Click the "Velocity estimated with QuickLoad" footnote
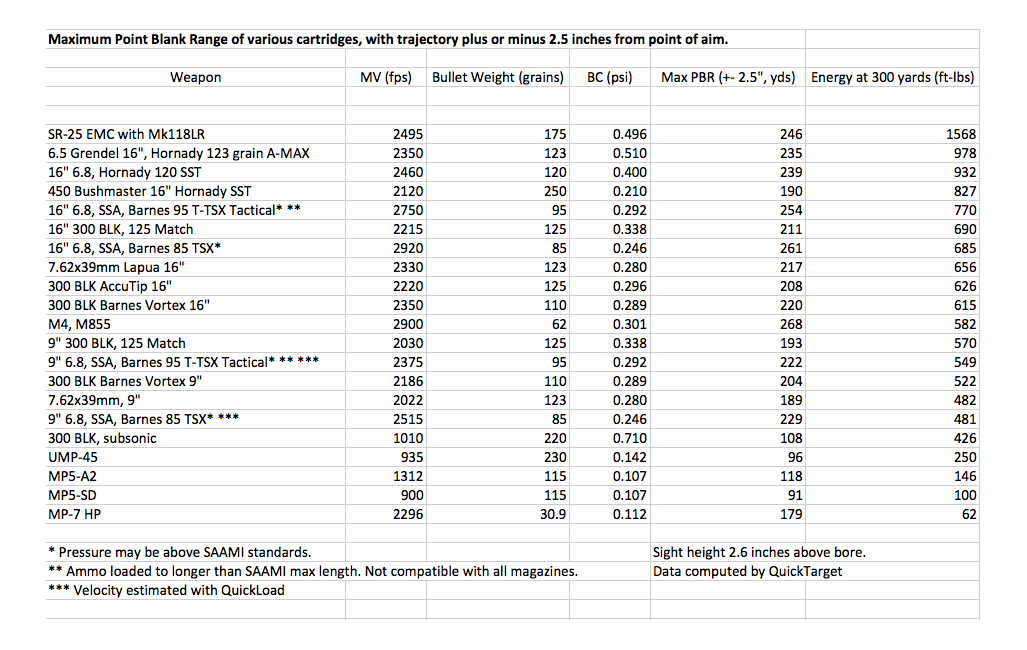The height and width of the screenshot is (650, 1027). coord(166,590)
